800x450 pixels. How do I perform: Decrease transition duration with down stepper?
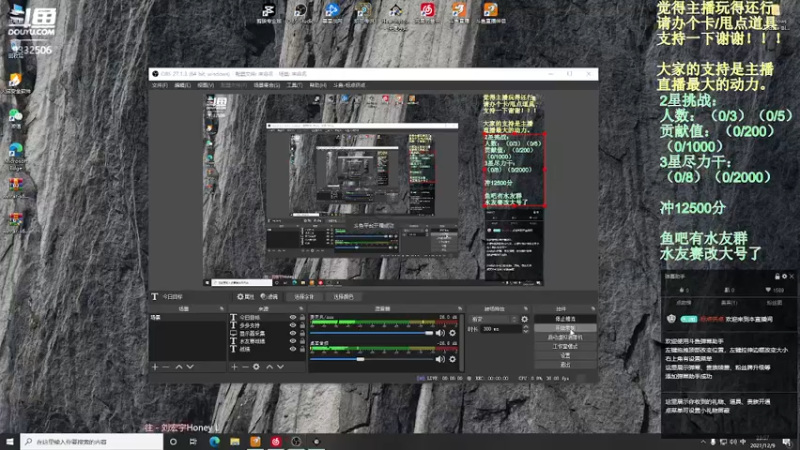pos(526,332)
